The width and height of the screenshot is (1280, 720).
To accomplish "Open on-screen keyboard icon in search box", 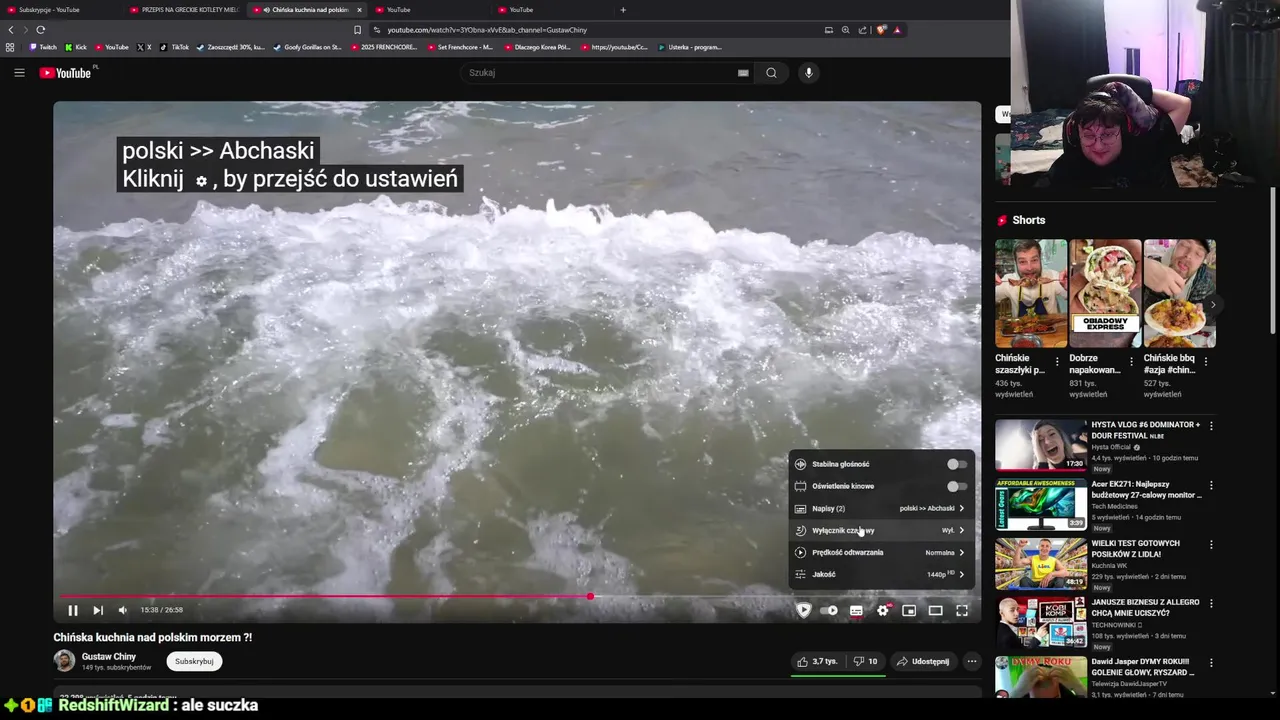I will (x=743, y=73).
